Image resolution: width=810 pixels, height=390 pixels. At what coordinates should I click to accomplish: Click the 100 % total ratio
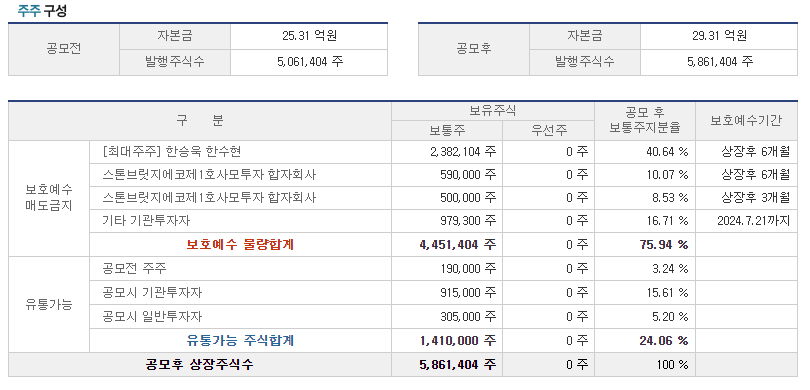tap(673, 365)
